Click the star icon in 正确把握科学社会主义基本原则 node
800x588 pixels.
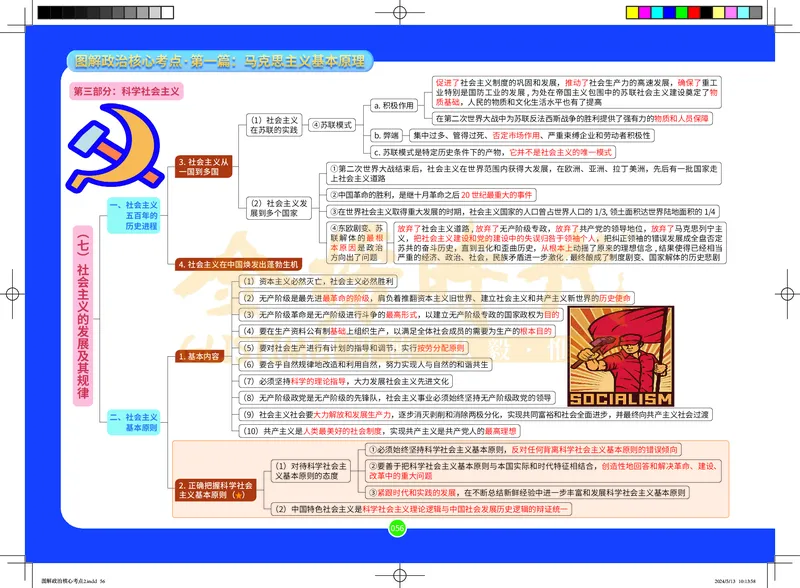pos(236,495)
